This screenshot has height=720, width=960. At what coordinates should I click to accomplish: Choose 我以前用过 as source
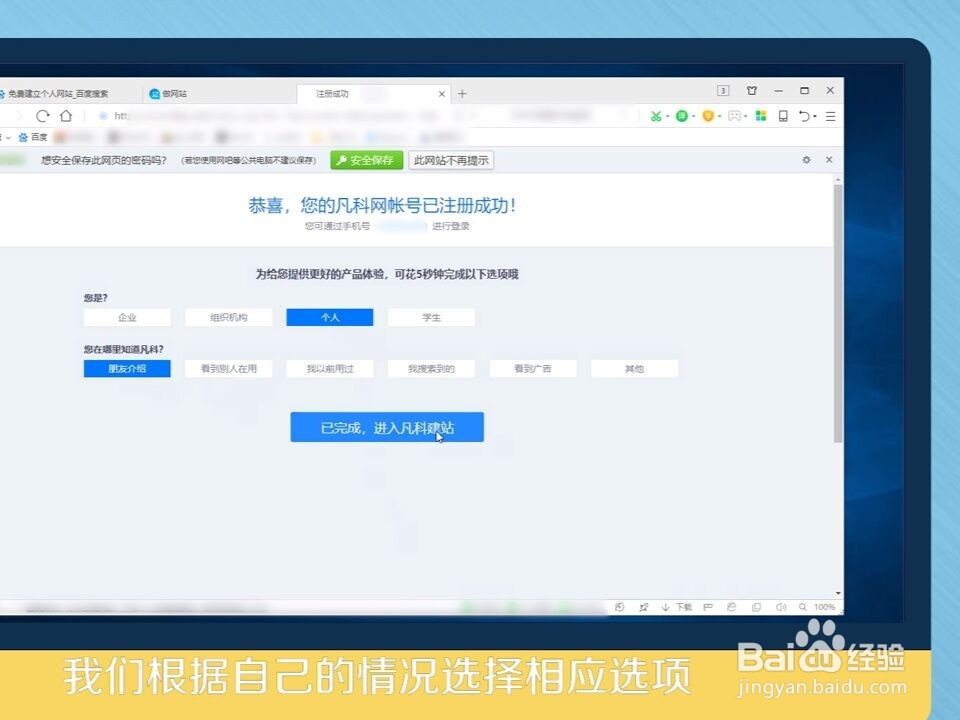(x=330, y=369)
